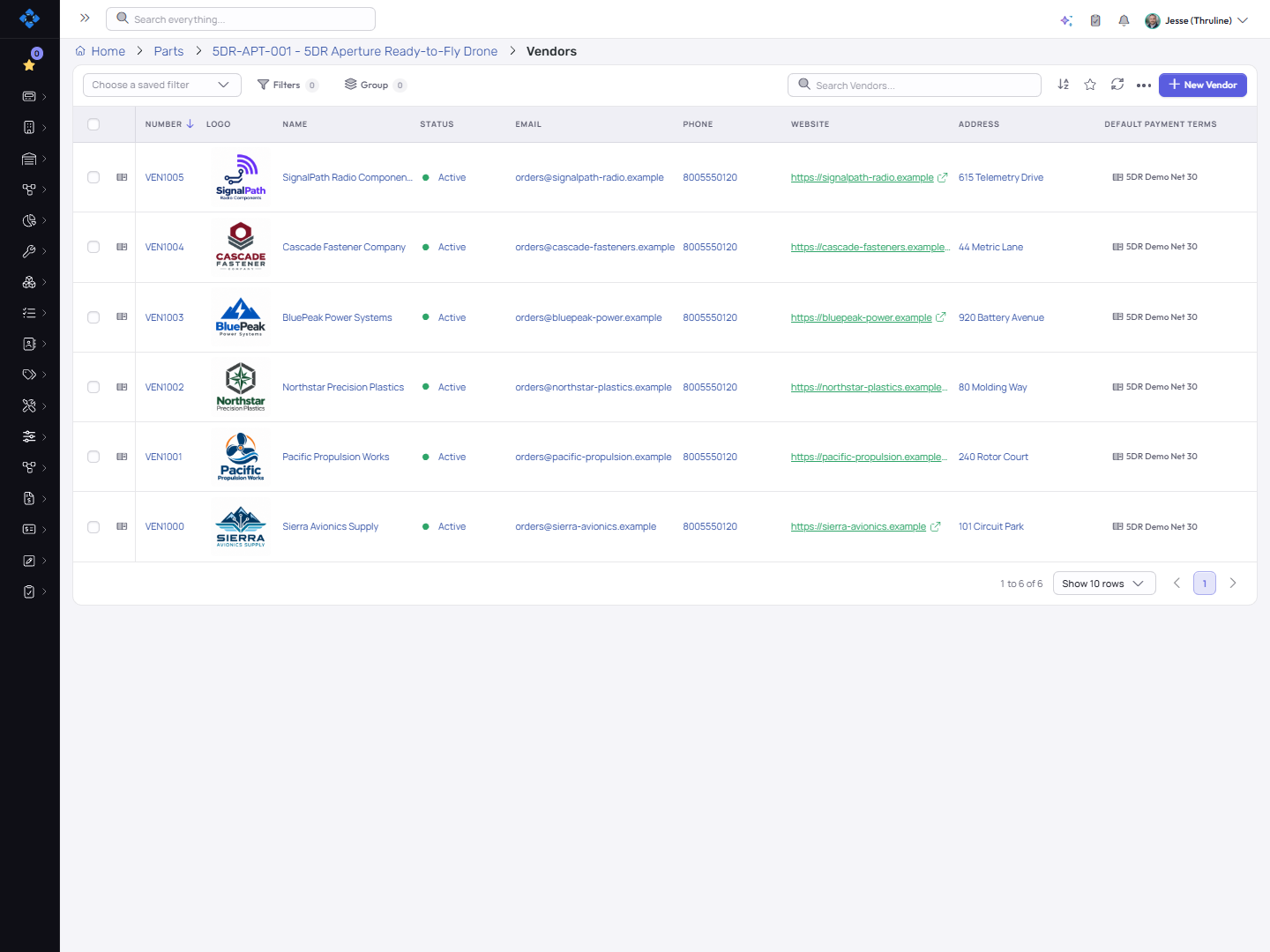The image size is (1270, 952).
Task: Open the signalpath-radio.example website link
Action: (863, 177)
